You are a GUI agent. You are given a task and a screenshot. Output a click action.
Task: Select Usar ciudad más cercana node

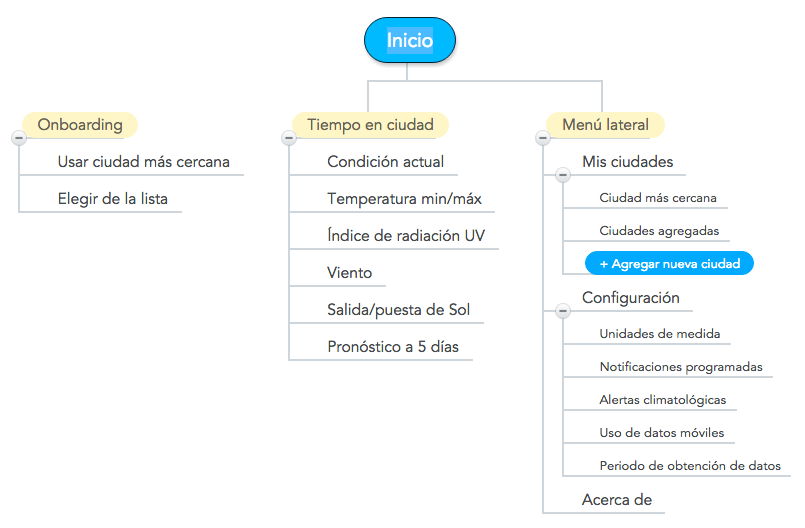[143, 162]
